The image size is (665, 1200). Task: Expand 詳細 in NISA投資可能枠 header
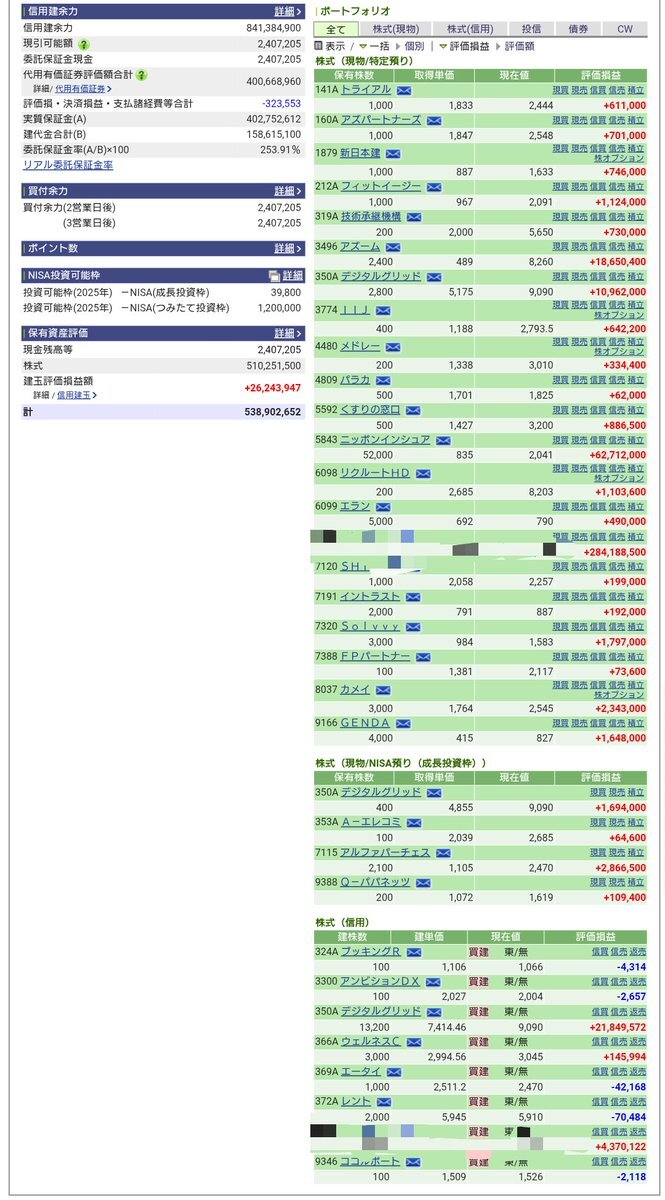[x=292, y=276]
